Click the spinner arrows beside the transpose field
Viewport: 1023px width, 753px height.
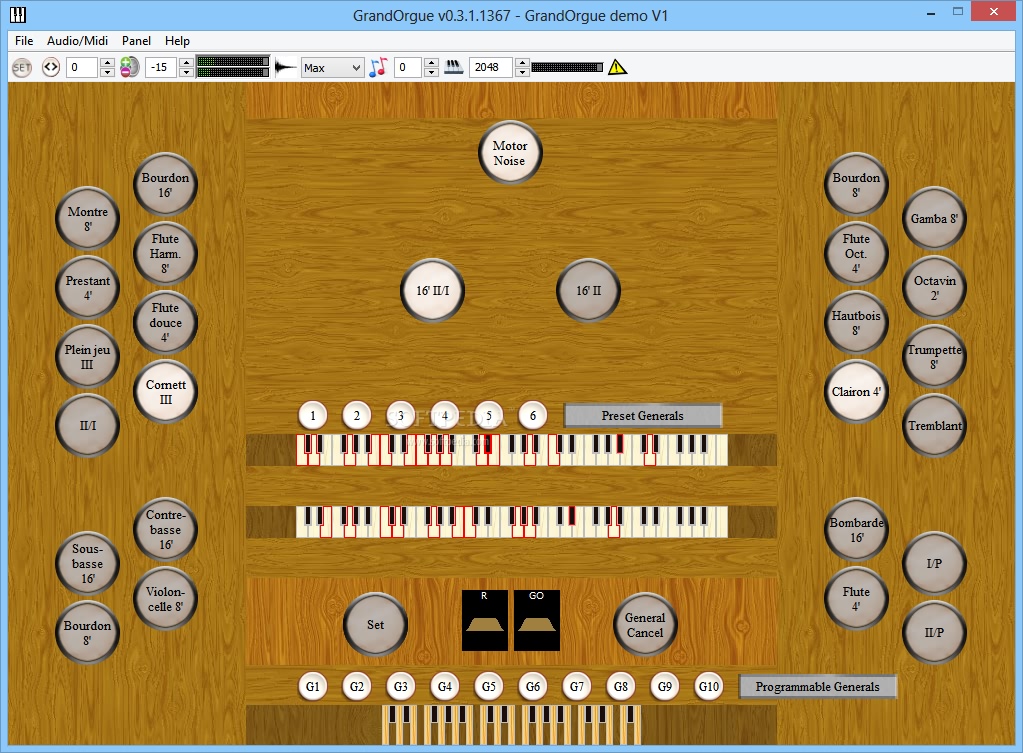[x=431, y=67]
